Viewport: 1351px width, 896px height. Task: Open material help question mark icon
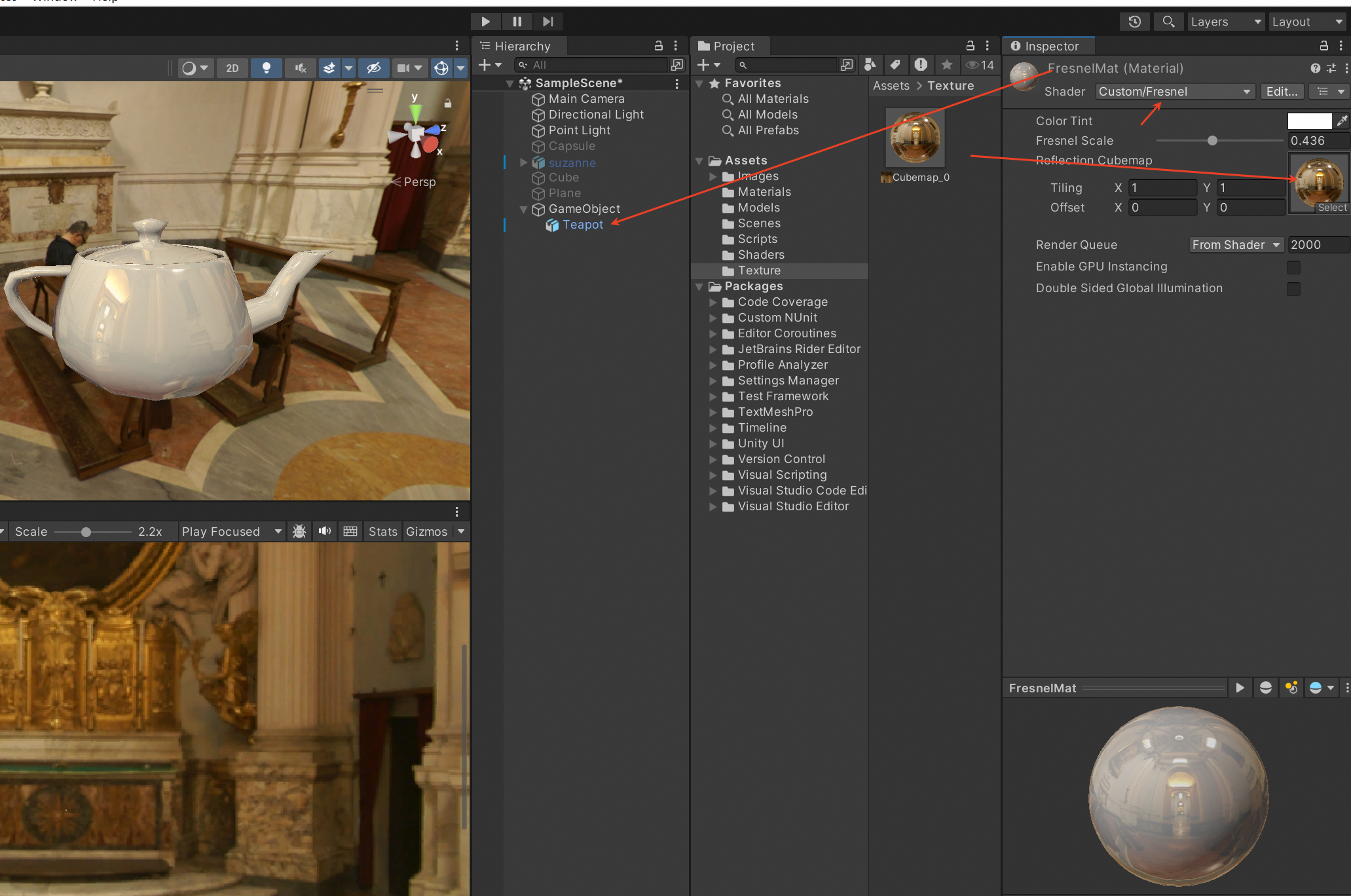1316,68
